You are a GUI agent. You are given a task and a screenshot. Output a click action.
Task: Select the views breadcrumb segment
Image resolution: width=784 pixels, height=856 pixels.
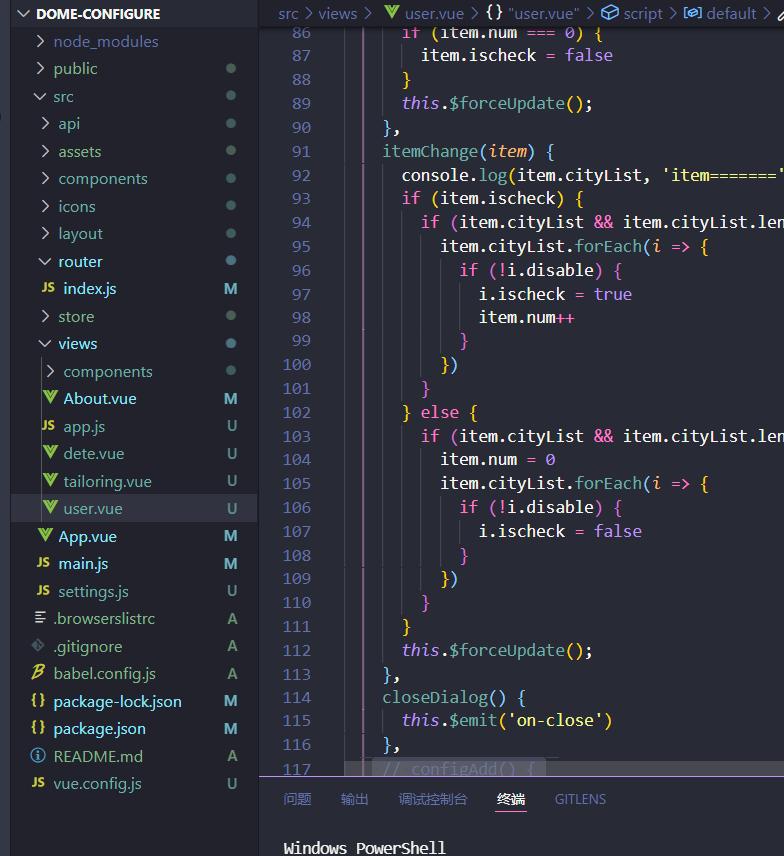[337, 14]
